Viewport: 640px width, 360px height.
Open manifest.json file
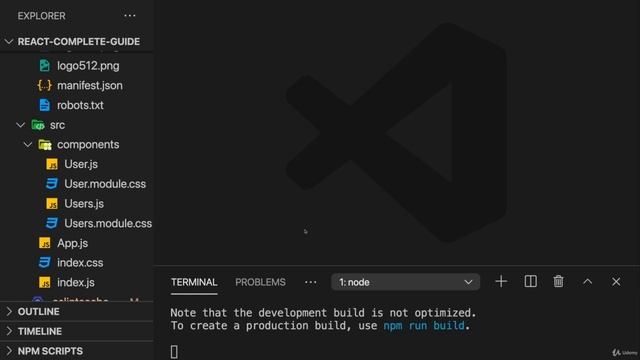(90, 86)
